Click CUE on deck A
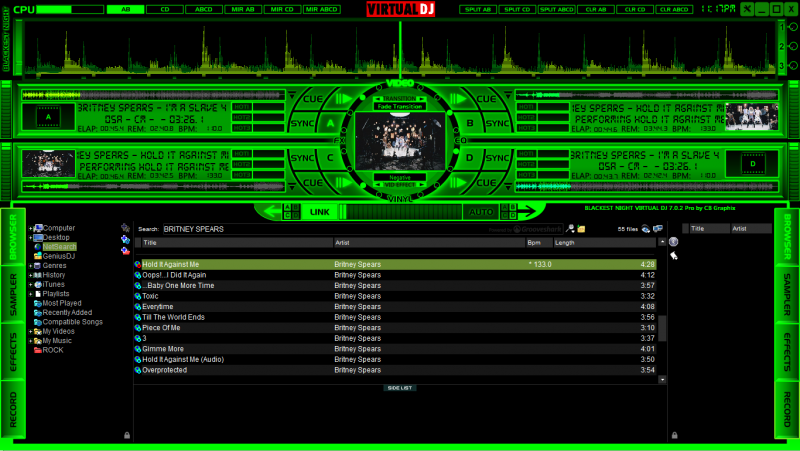The width and height of the screenshot is (800, 451). (312, 99)
